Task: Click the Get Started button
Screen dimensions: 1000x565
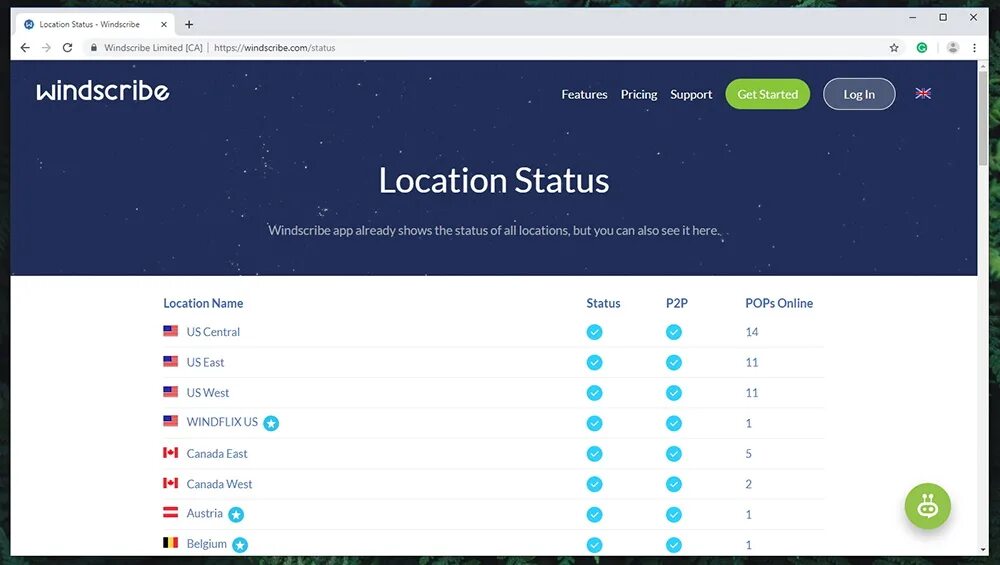Action: click(767, 94)
